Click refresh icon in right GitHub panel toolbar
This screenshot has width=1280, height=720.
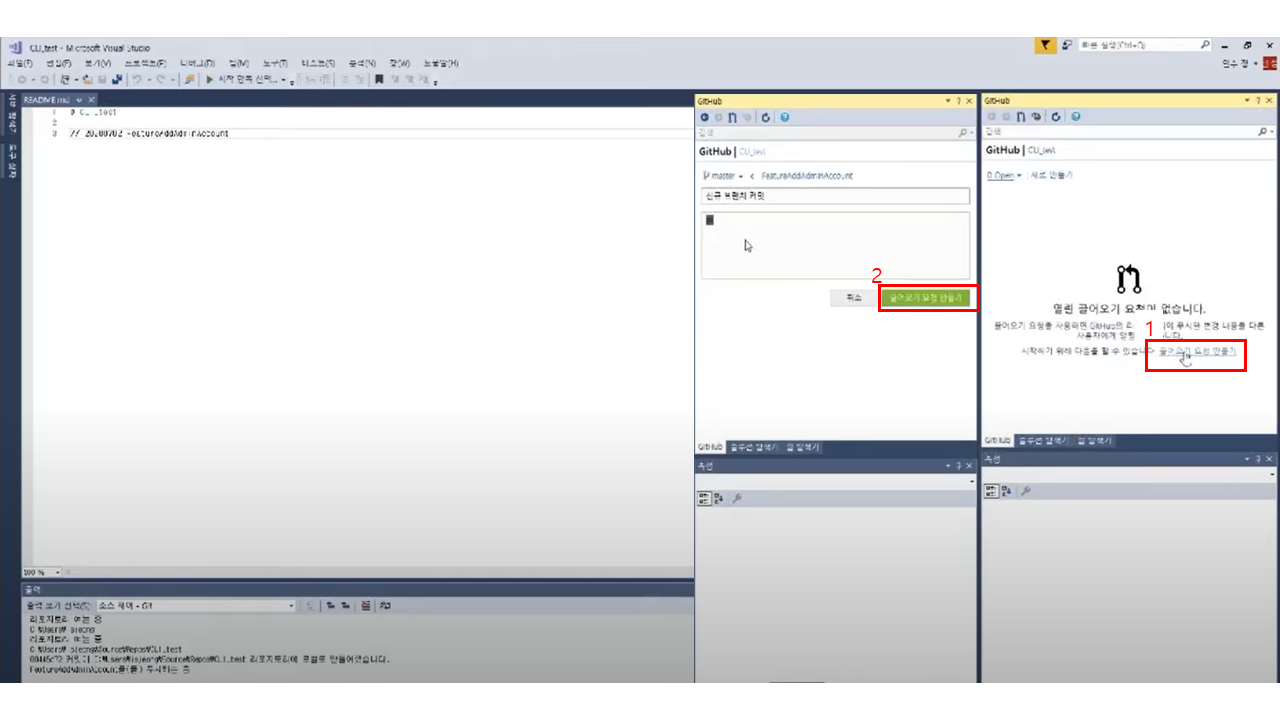point(1054,117)
